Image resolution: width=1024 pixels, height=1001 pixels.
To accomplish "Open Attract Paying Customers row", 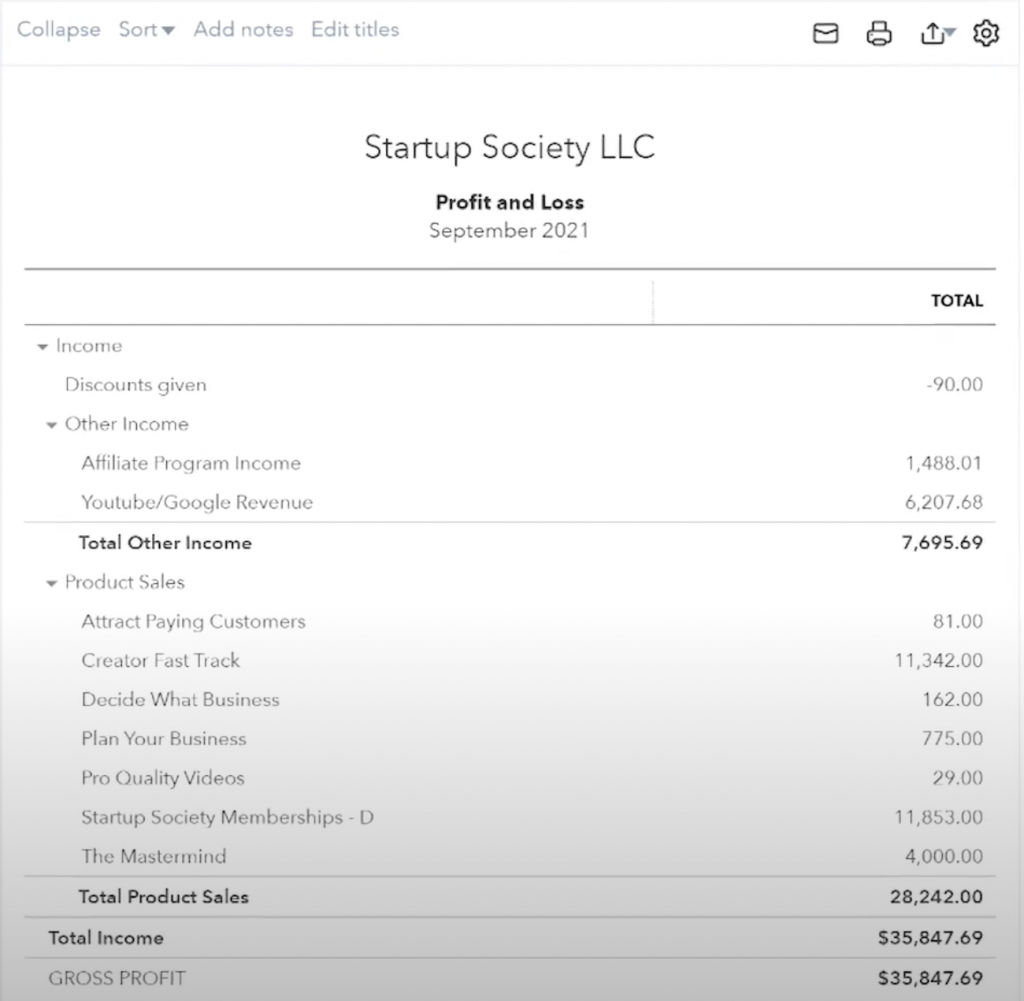I will 193,621.
